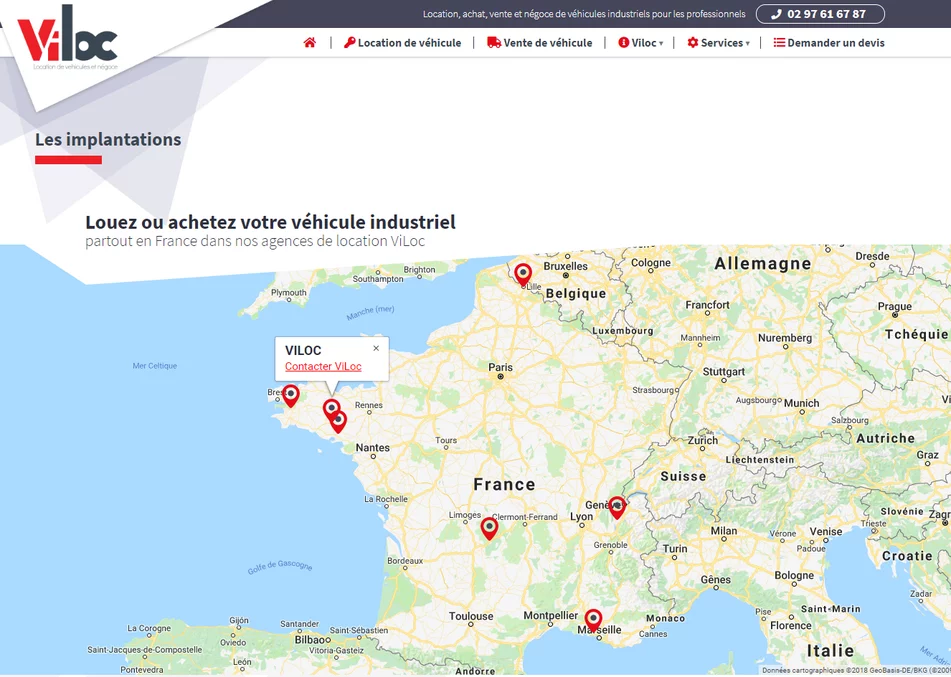Click the map marker nearest Rennes

point(331,409)
